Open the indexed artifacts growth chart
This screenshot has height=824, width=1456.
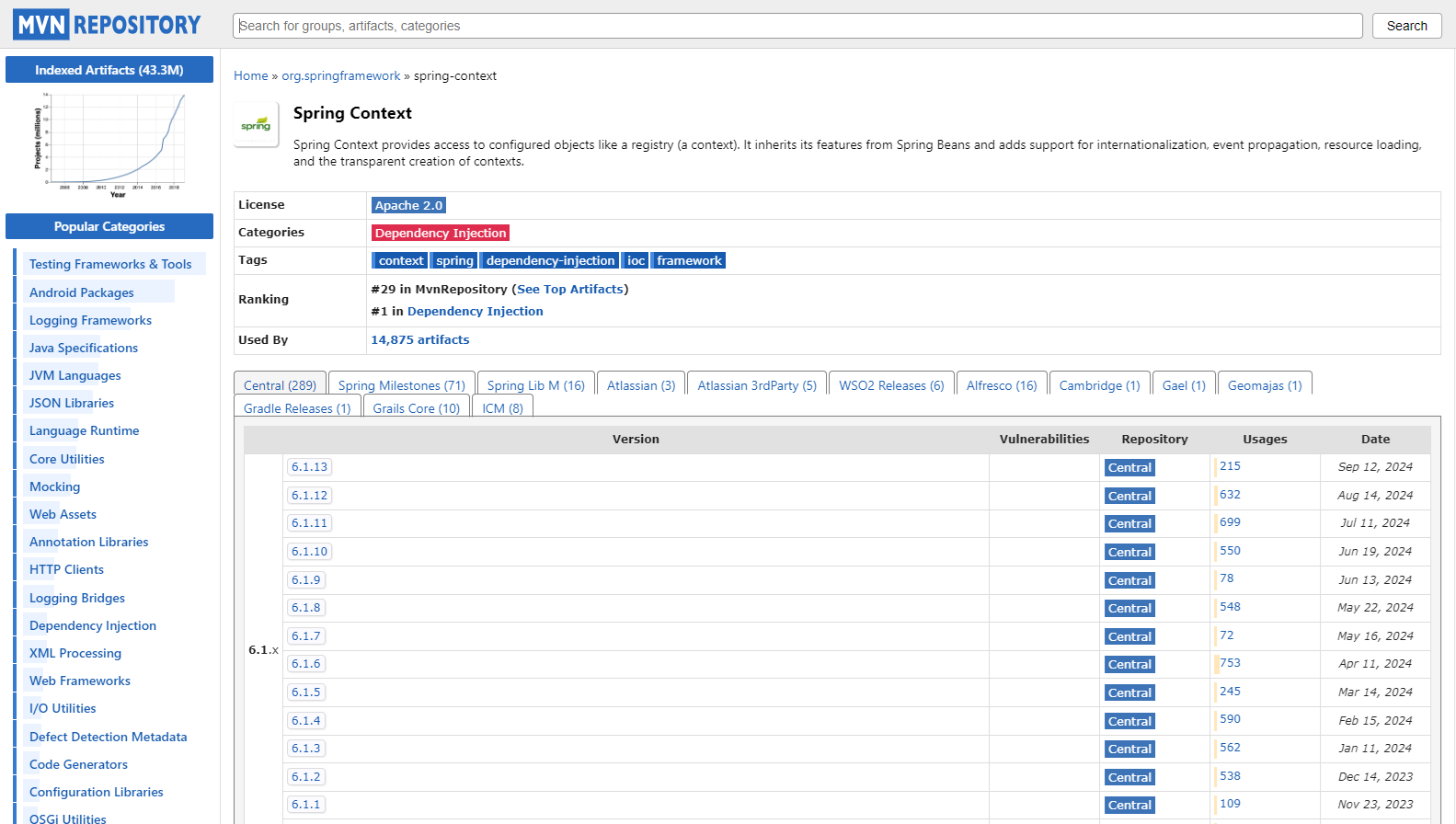[x=109, y=144]
